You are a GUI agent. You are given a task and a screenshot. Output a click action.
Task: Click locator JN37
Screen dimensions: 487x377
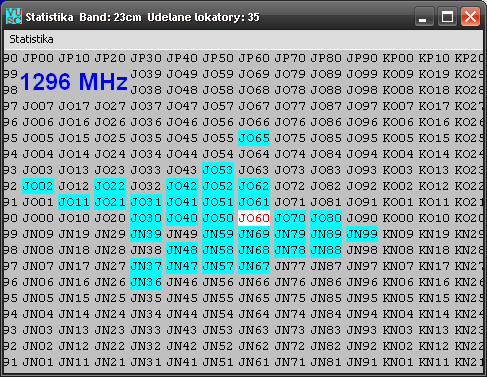146,266
